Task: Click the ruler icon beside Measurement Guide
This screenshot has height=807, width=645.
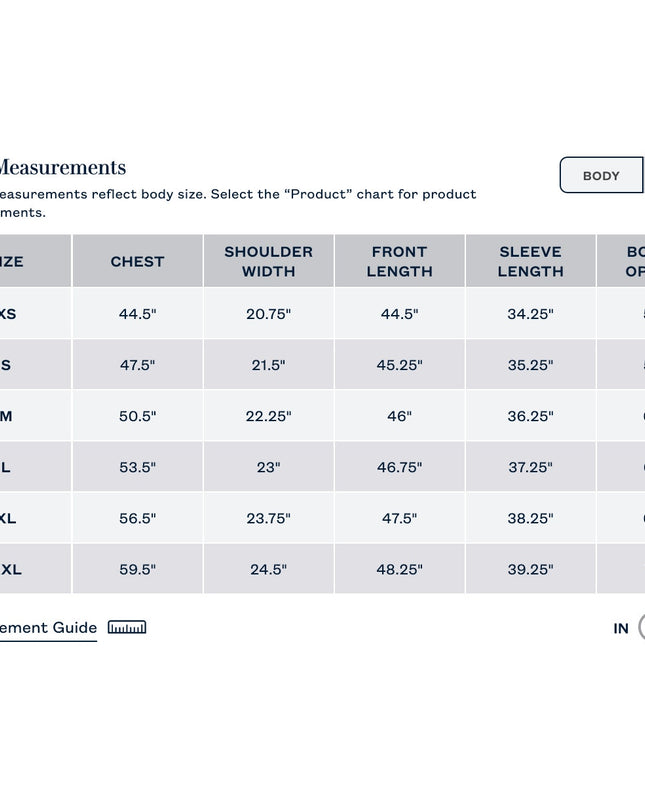Action: coord(127,627)
